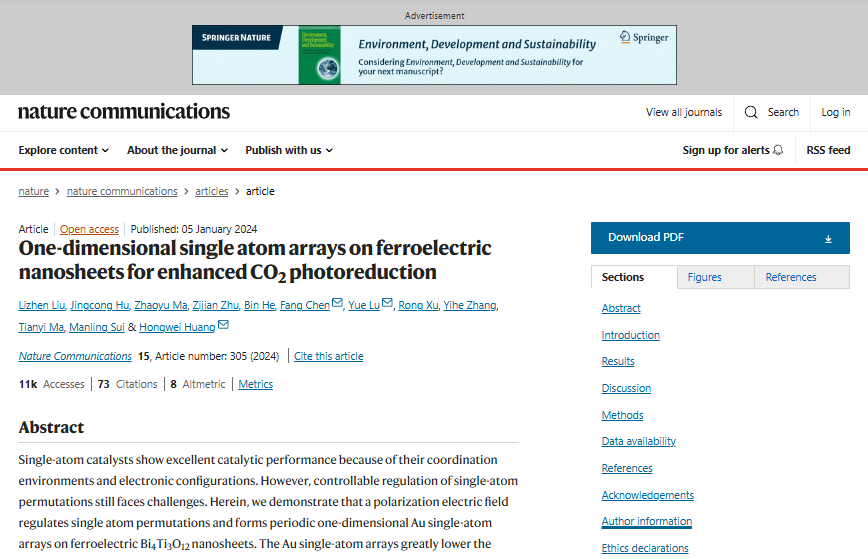Viewport: 868px width, 559px height.
Task: Click email envelope next to Fang Chen
Action: pyautogui.click(x=338, y=304)
